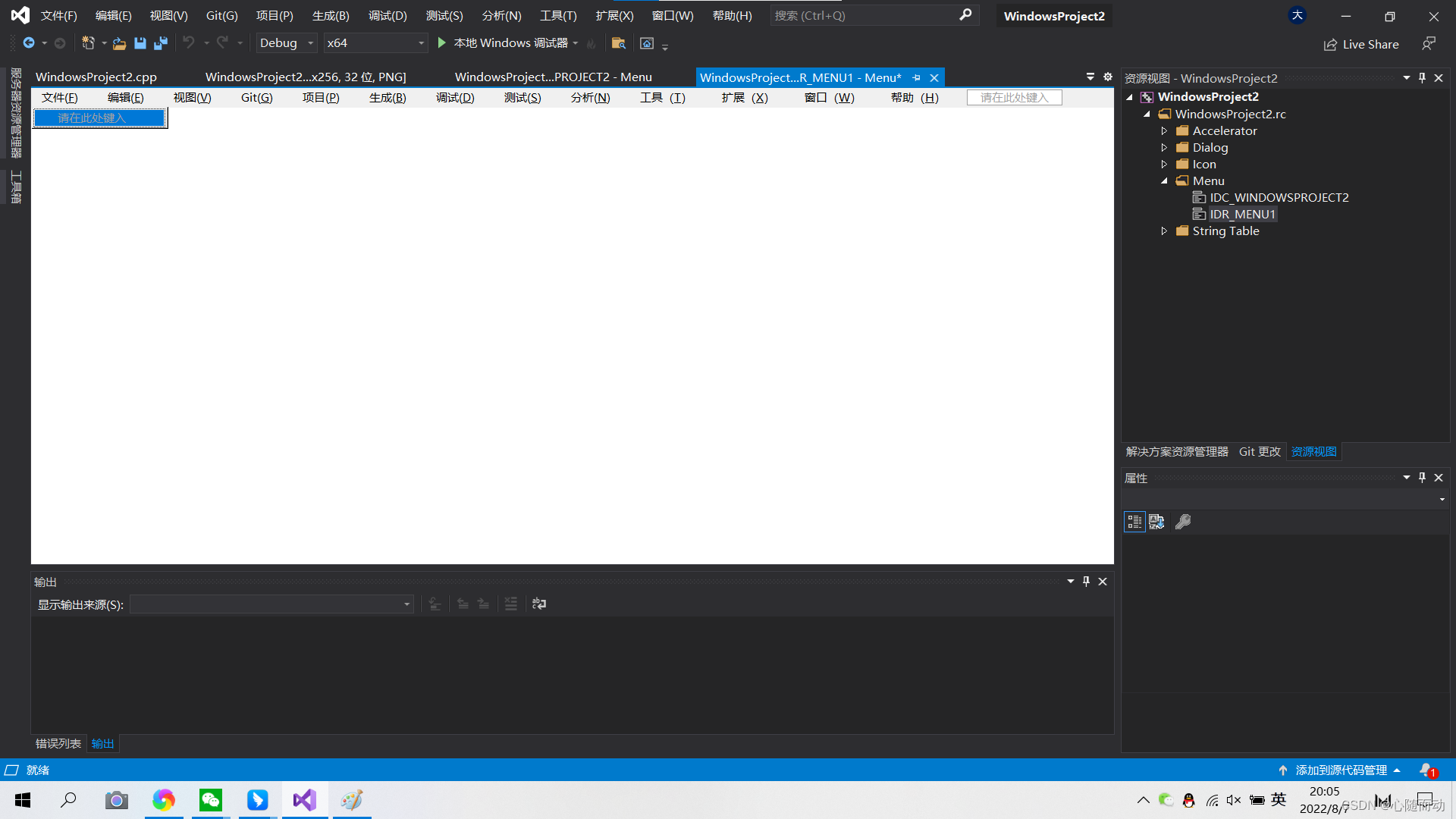
Task: Click the Live Share button
Action: coord(1362,44)
